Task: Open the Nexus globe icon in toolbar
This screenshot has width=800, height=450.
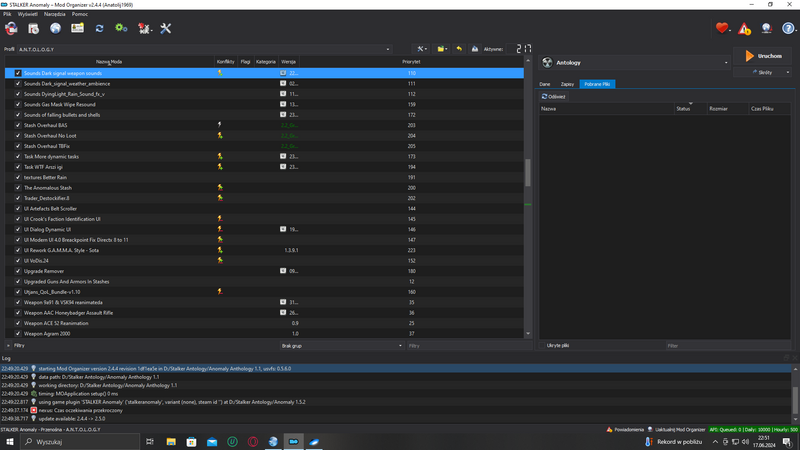Action: [x=55, y=28]
